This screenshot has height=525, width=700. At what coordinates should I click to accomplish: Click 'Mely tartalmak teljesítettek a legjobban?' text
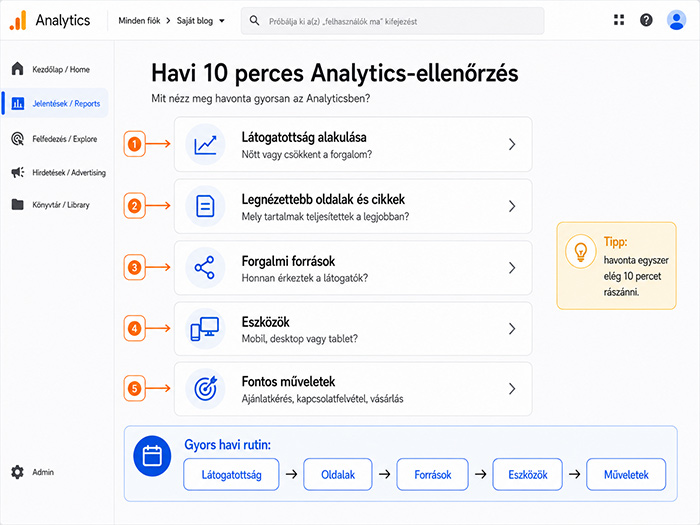pos(325,217)
